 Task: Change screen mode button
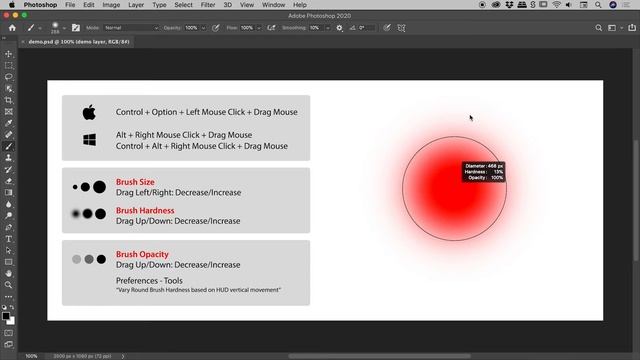point(9,344)
